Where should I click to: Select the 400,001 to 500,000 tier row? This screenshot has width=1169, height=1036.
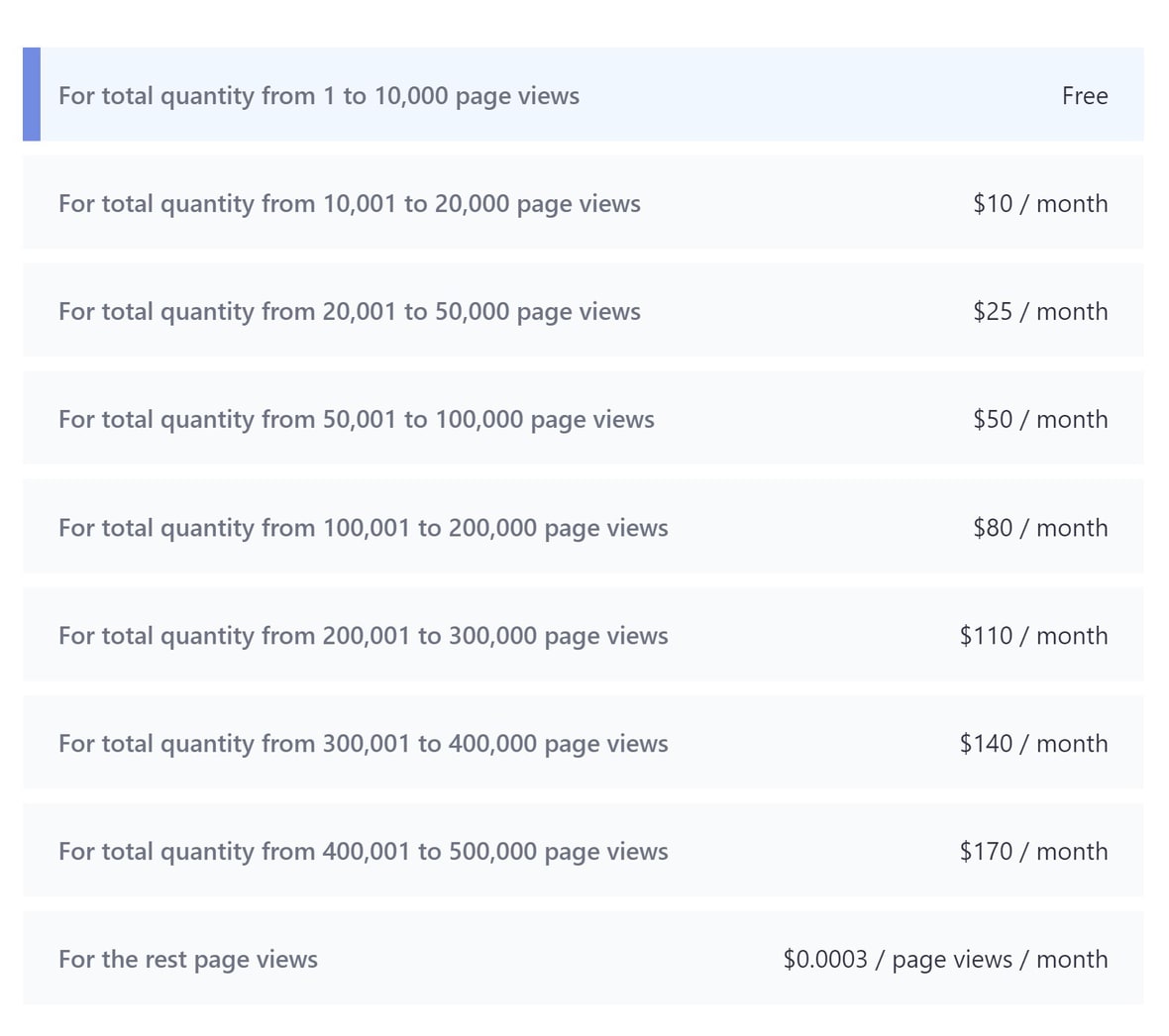pos(584,851)
